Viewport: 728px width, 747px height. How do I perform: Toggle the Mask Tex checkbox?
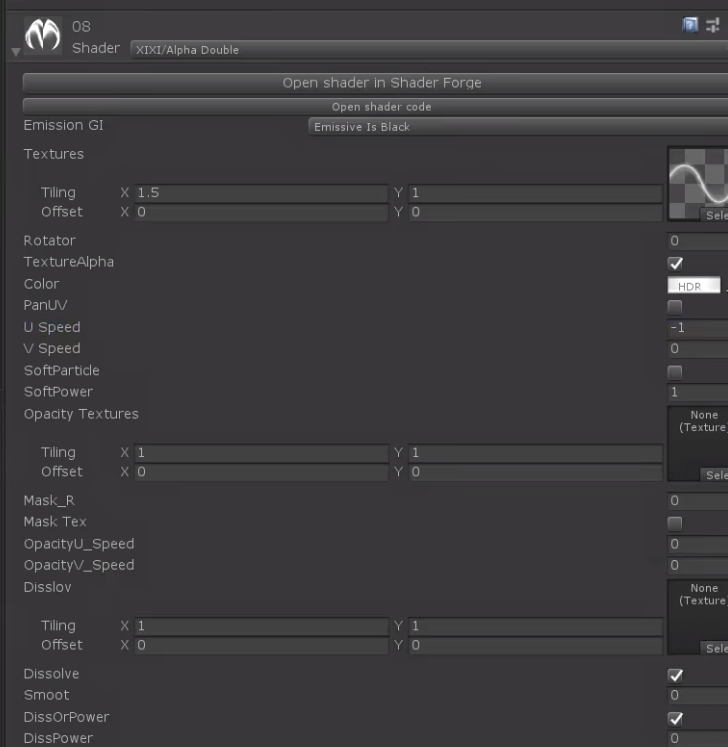(675, 524)
